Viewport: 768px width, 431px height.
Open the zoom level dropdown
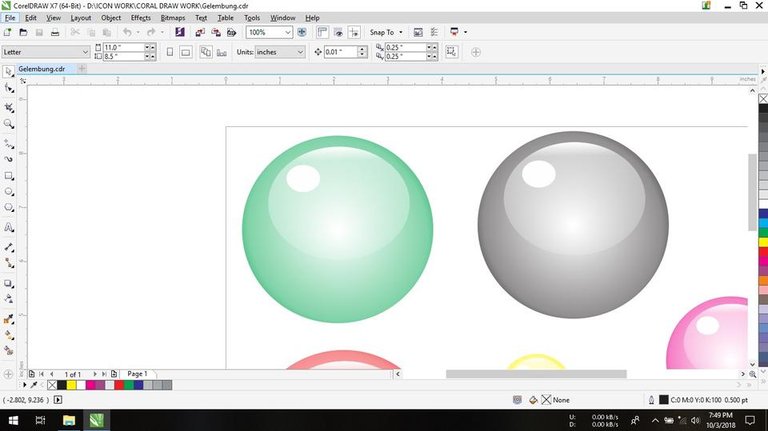click(x=289, y=32)
